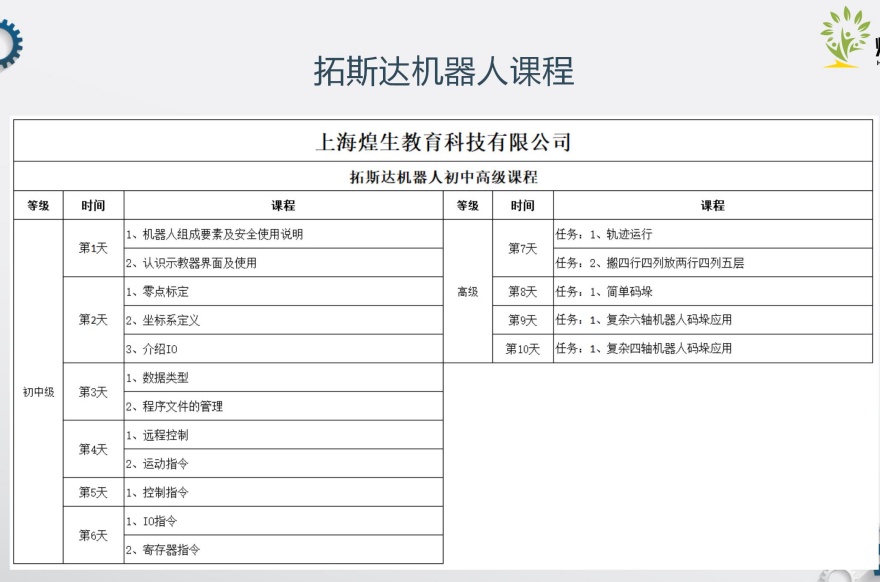Screen dimensions: 880x582
Task: Click the 等级 column header cell
Action: pos(37,204)
